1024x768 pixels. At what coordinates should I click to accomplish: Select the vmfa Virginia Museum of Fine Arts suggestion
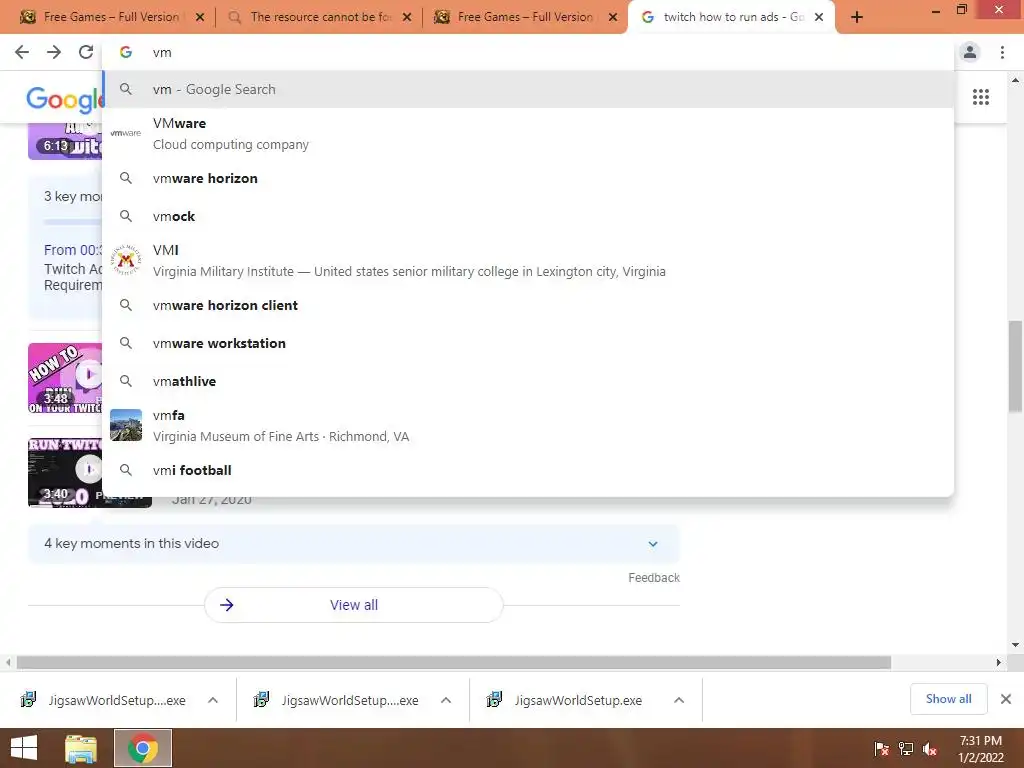click(528, 425)
